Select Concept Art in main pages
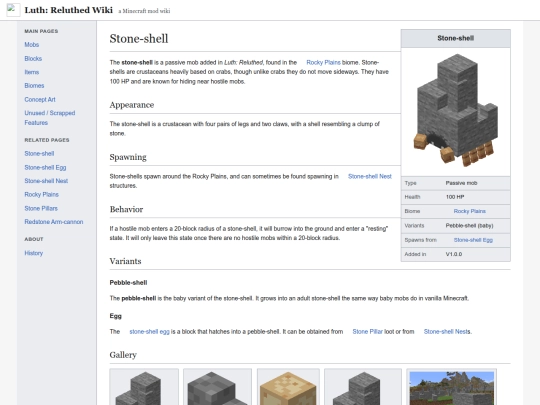Image resolution: width=540 pixels, height=405 pixels. [40, 100]
